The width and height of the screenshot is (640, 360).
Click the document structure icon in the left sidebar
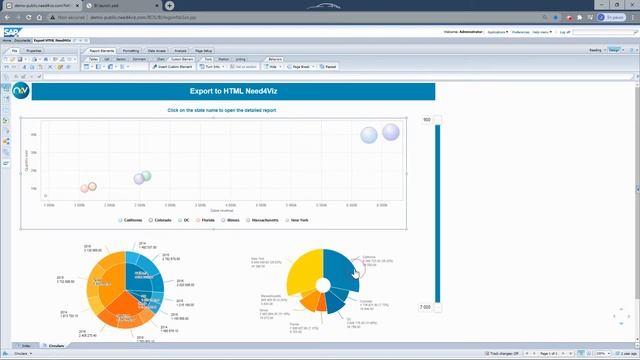pos(6,141)
